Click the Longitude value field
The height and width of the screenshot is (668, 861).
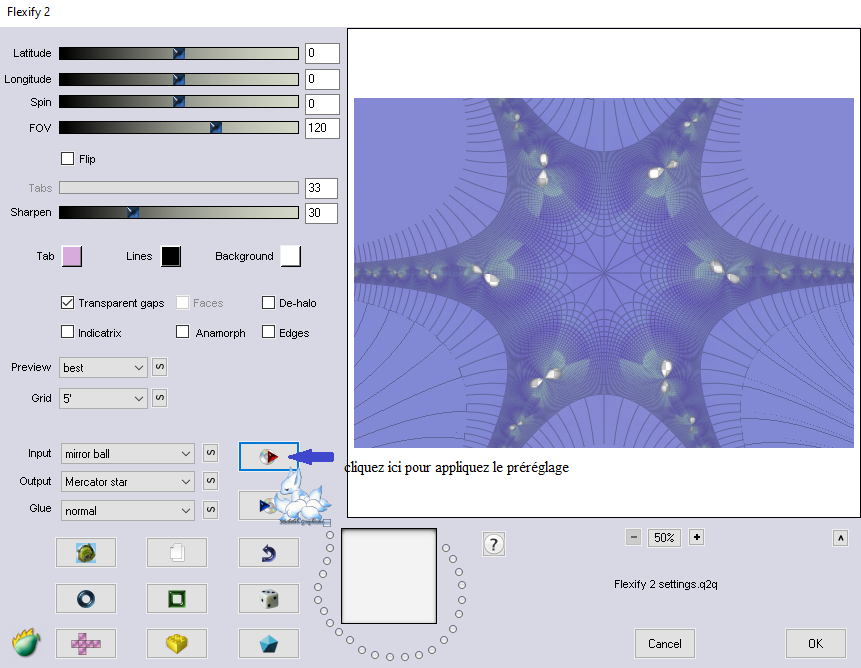pyautogui.click(x=322, y=79)
